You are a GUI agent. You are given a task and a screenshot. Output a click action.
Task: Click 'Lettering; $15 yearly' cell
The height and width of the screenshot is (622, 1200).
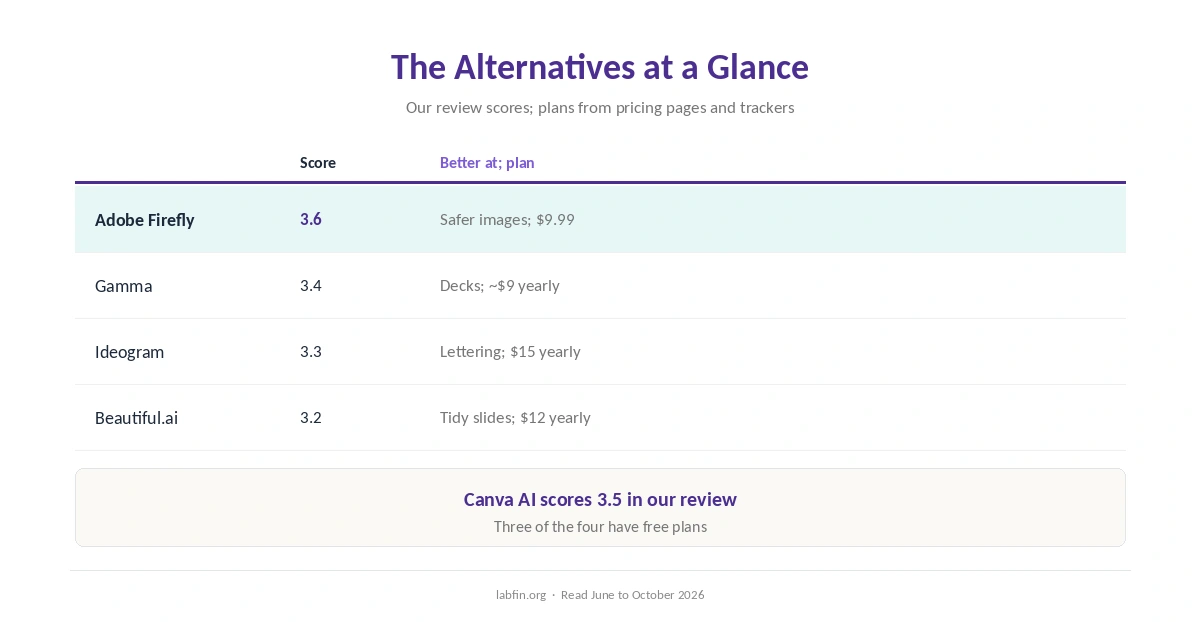tap(510, 352)
